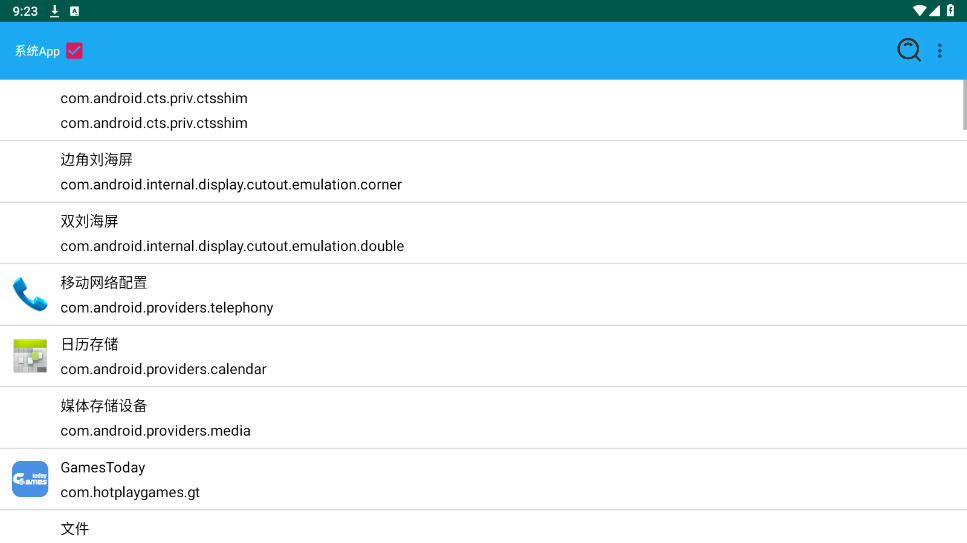
Task: Uncheck the 系统App checkbox
Action: pos(74,51)
